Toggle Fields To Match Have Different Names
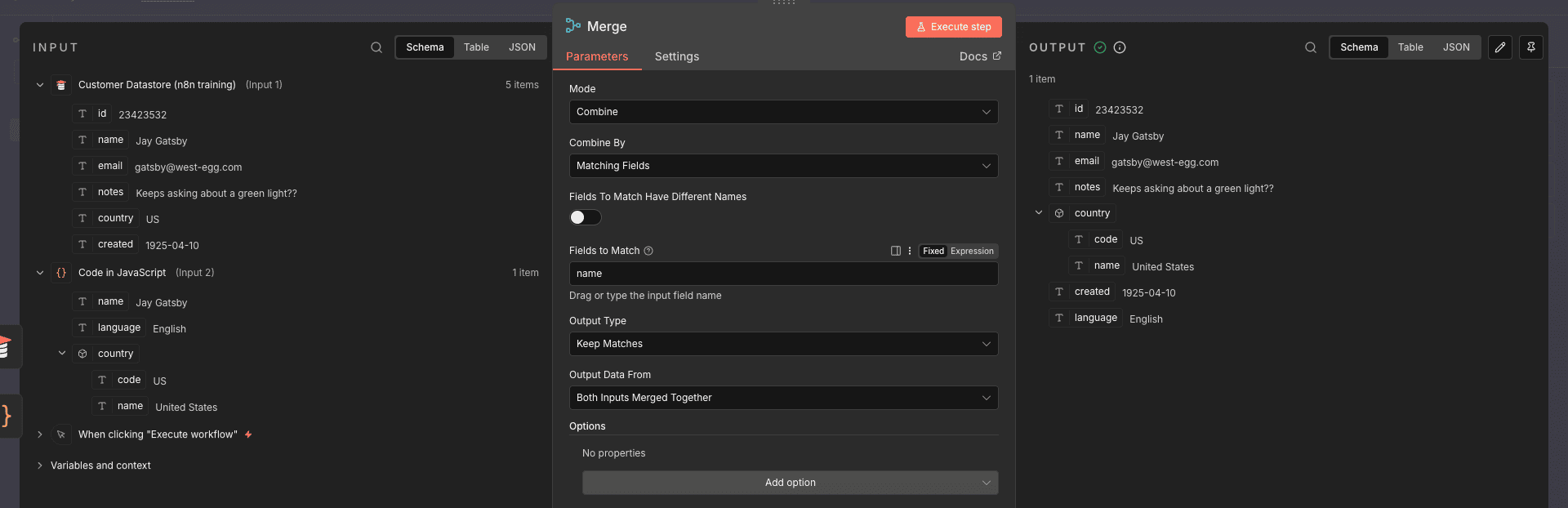This screenshot has height=508, width=1568. point(586,217)
